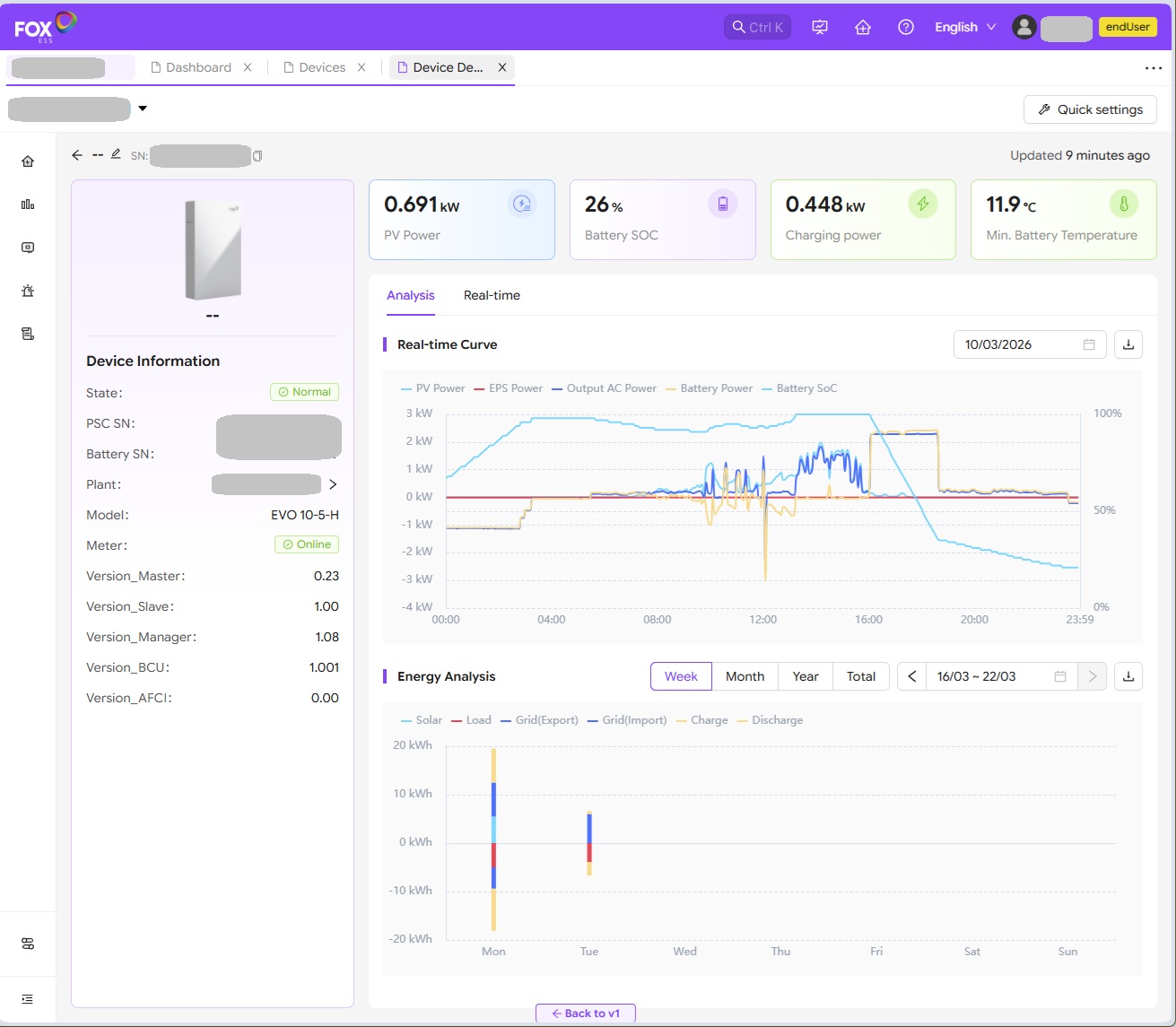Click the pencil edit name icon

coord(116,154)
